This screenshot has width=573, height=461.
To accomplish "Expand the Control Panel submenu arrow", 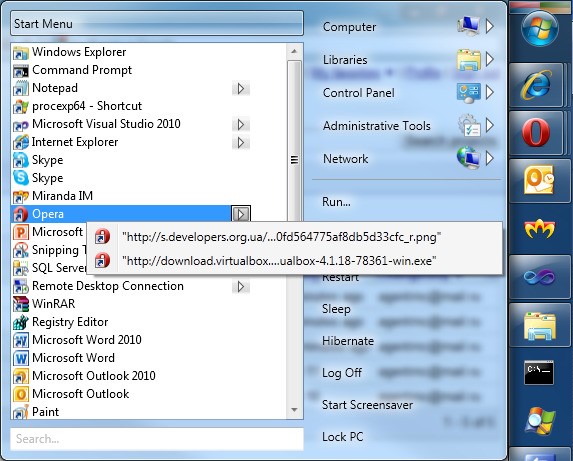I will [490, 92].
